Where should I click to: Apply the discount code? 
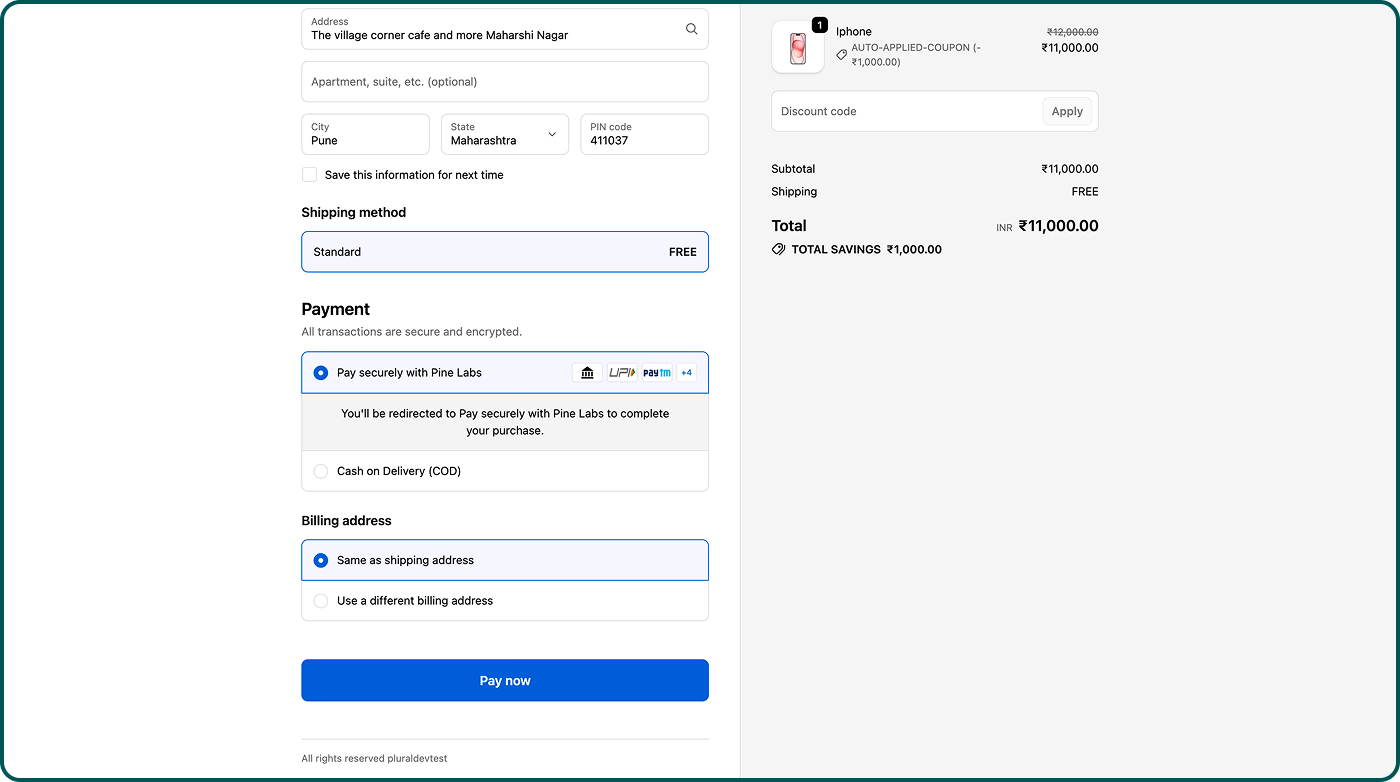coord(1067,111)
